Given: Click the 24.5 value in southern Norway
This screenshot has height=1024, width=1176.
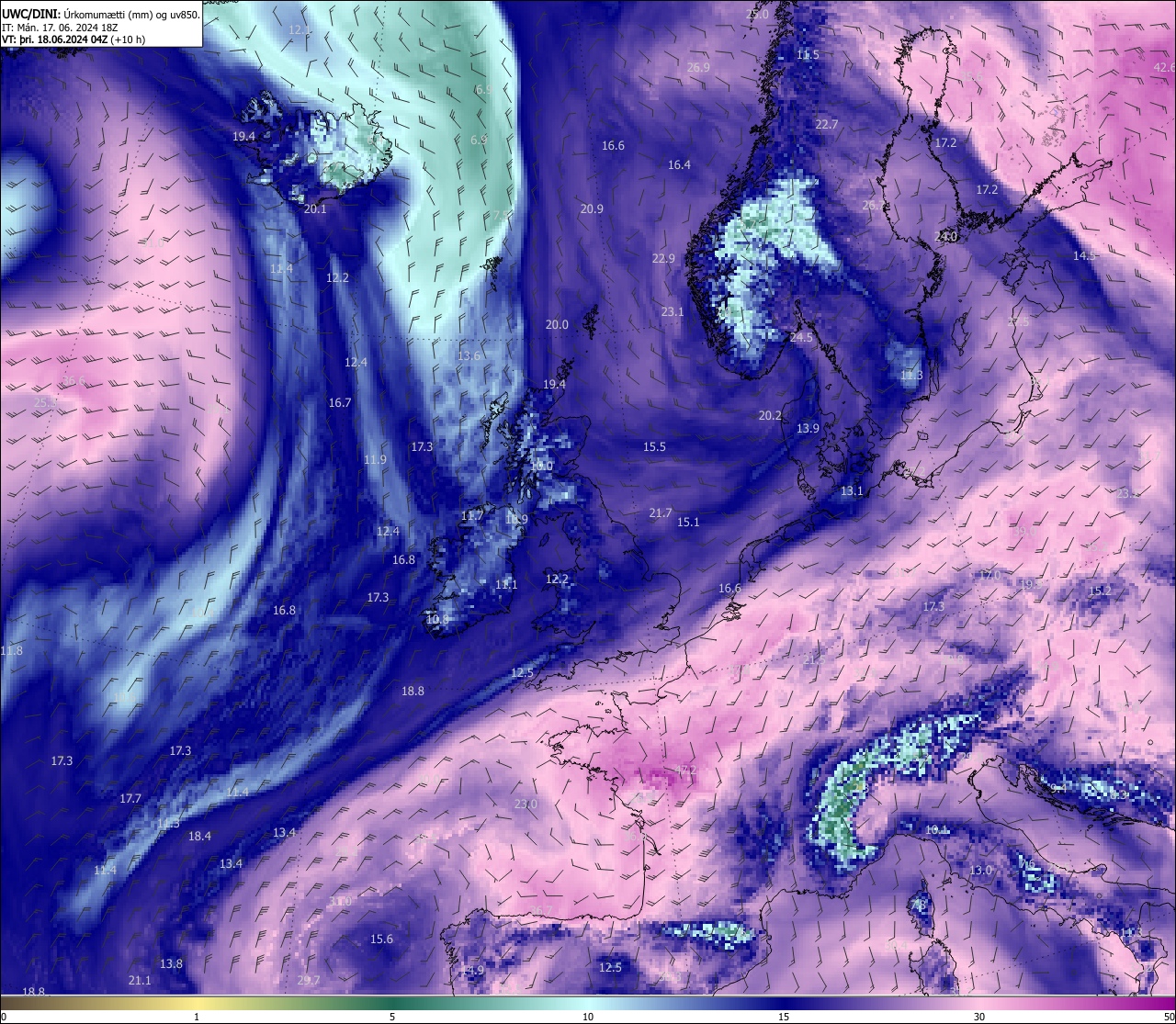Looking at the screenshot, I should [801, 338].
